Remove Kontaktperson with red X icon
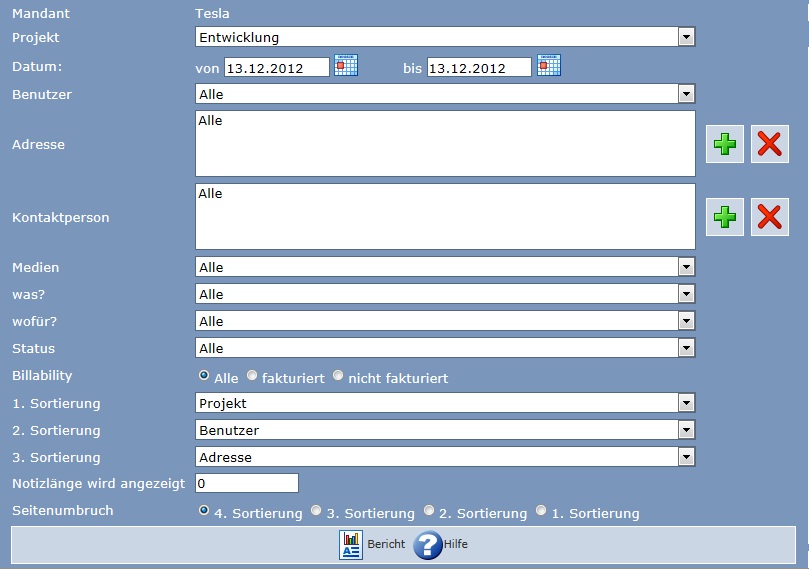 tap(769, 217)
